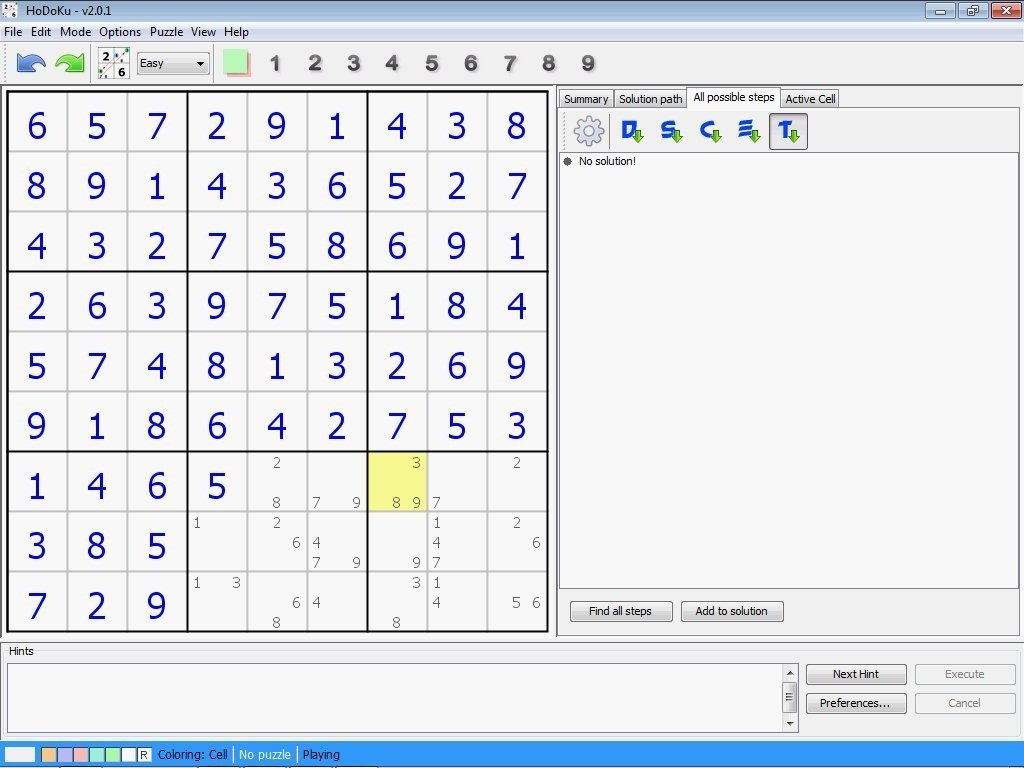Click the R reset coloring button

(144, 755)
